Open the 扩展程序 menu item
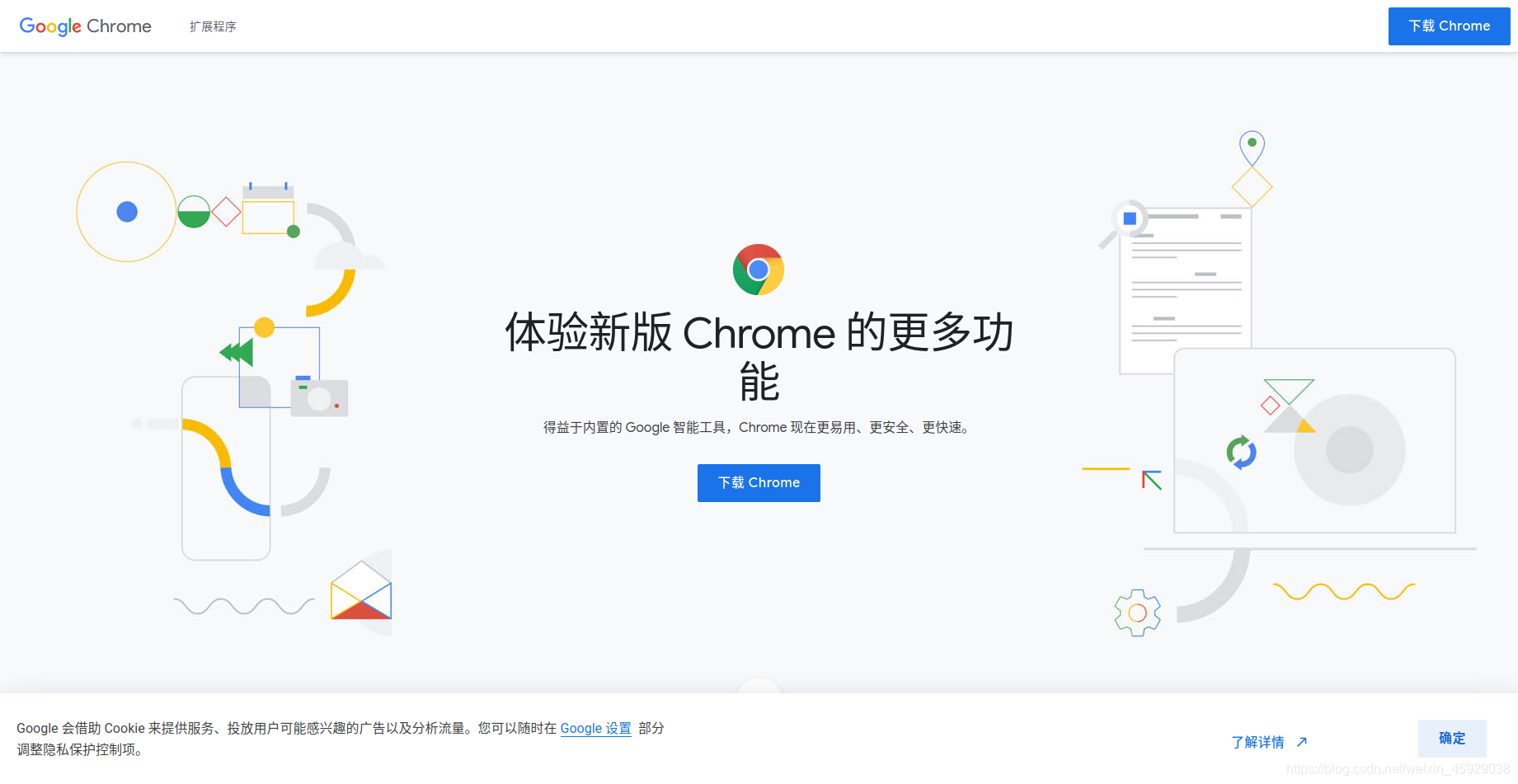The height and width of the screenshot is (784, 1518). pyautogui.click(x=213, y=26)
